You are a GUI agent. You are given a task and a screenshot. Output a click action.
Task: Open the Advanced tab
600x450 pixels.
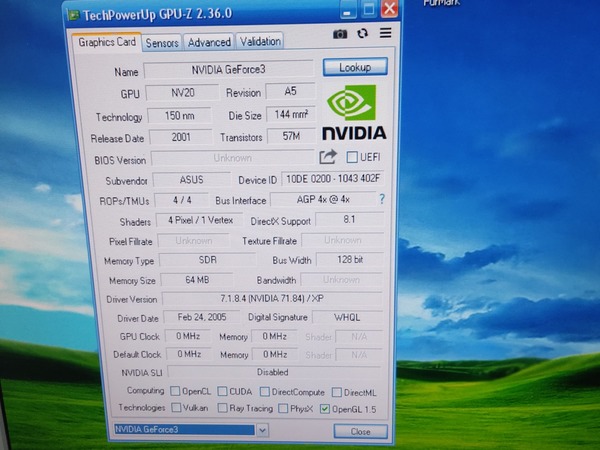[x=209, y=42]
